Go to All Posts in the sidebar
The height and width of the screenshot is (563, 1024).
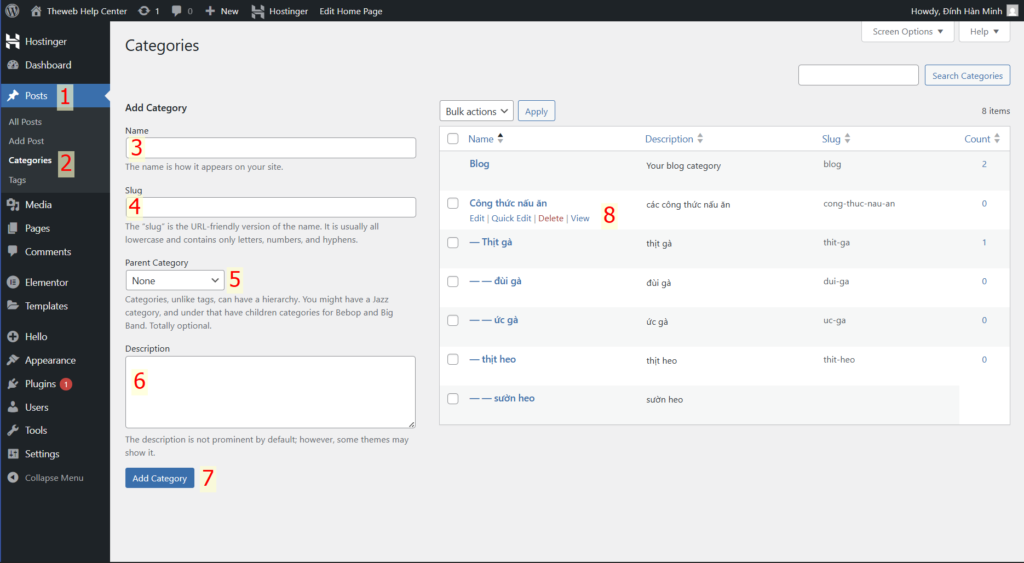25,122
